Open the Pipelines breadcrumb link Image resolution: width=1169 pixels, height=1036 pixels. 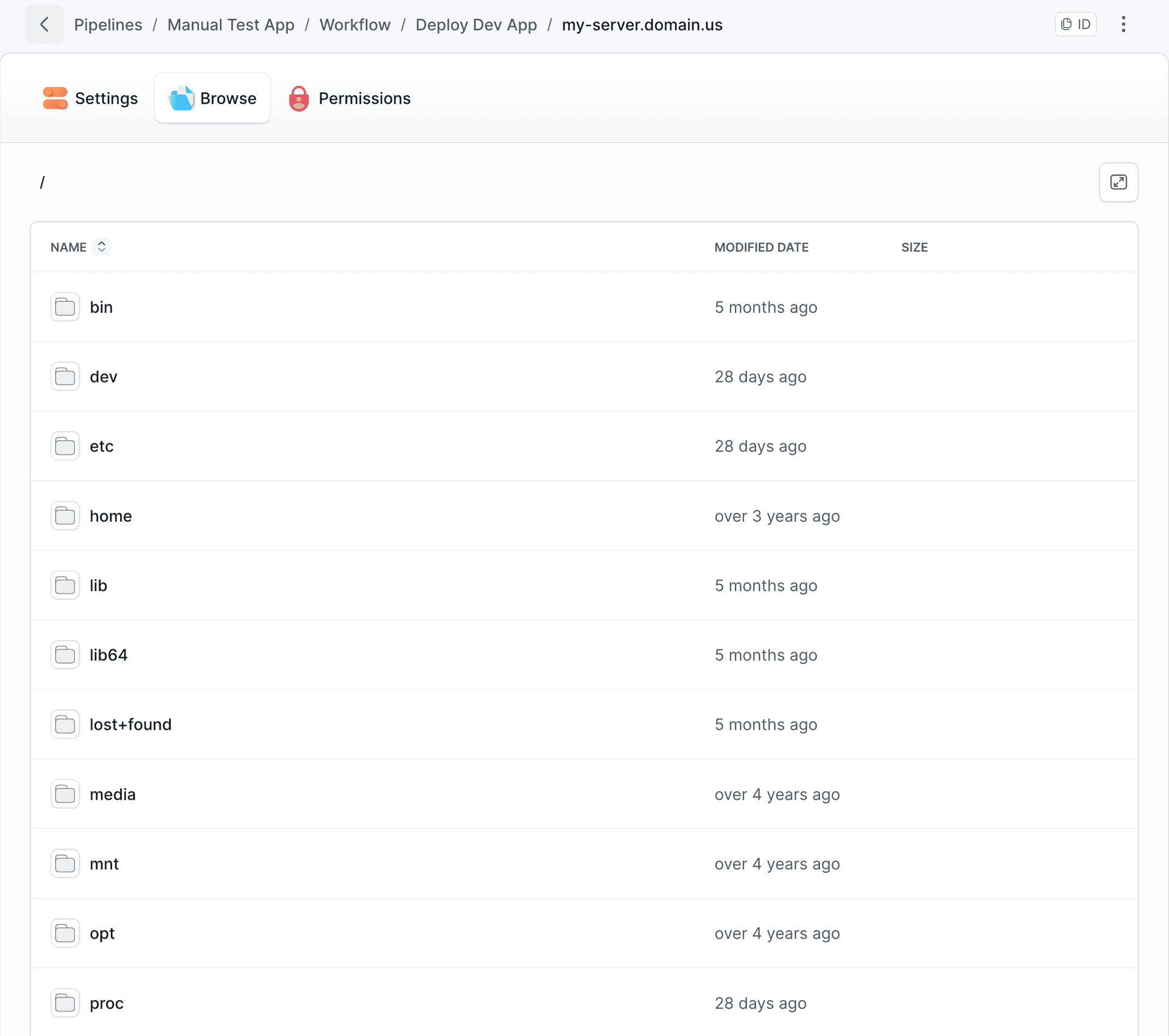coord(108,25)
